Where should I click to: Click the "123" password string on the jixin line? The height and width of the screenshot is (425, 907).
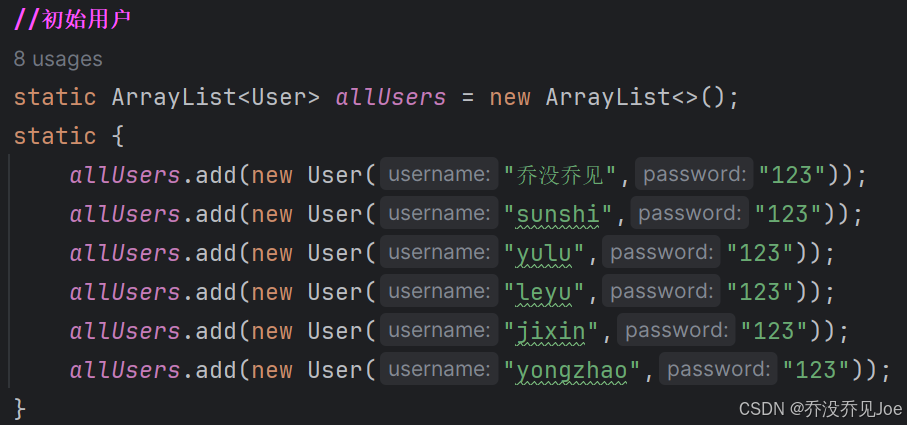tap(774, 330)
